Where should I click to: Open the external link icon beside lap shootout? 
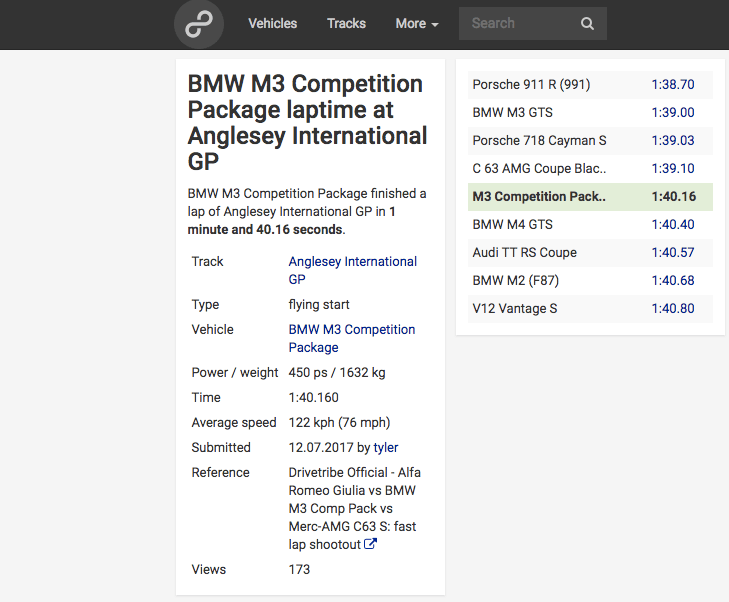[370, 544]
